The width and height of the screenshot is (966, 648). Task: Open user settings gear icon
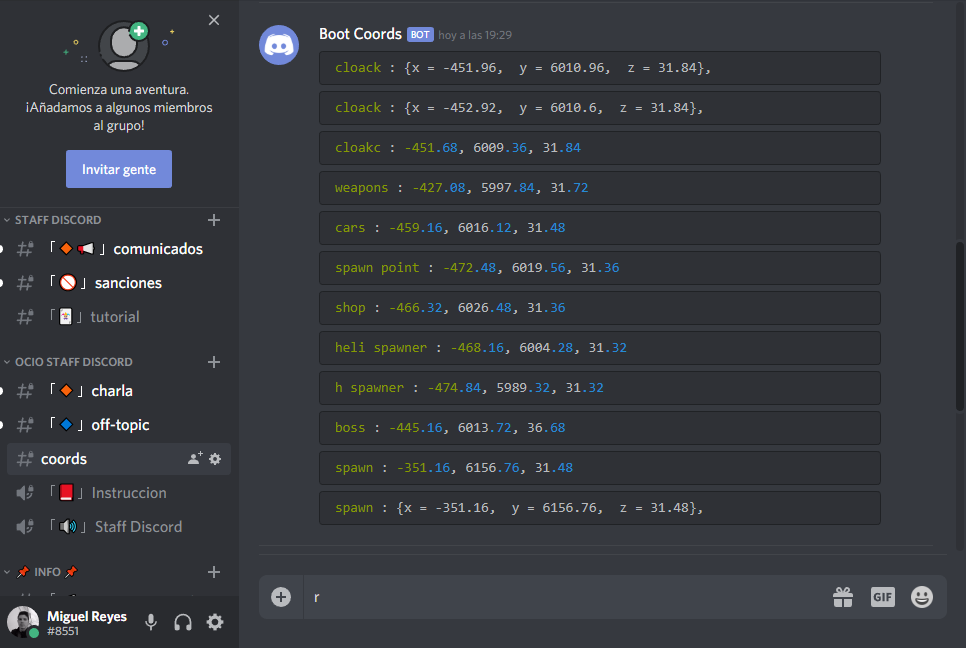pyautogui.click(x=214, y=622)
